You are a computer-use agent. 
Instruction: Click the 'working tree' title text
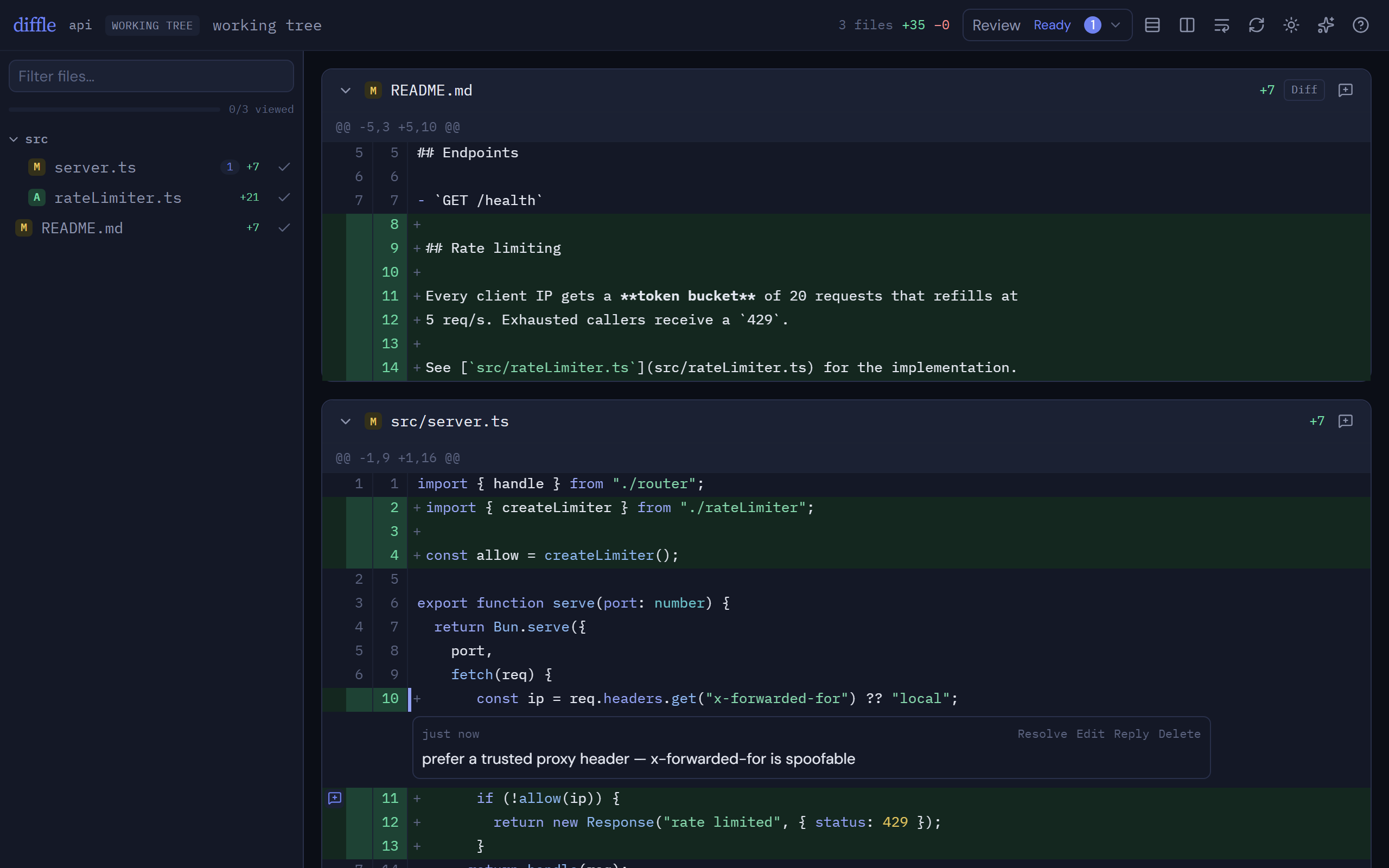(x=267, y=26)
